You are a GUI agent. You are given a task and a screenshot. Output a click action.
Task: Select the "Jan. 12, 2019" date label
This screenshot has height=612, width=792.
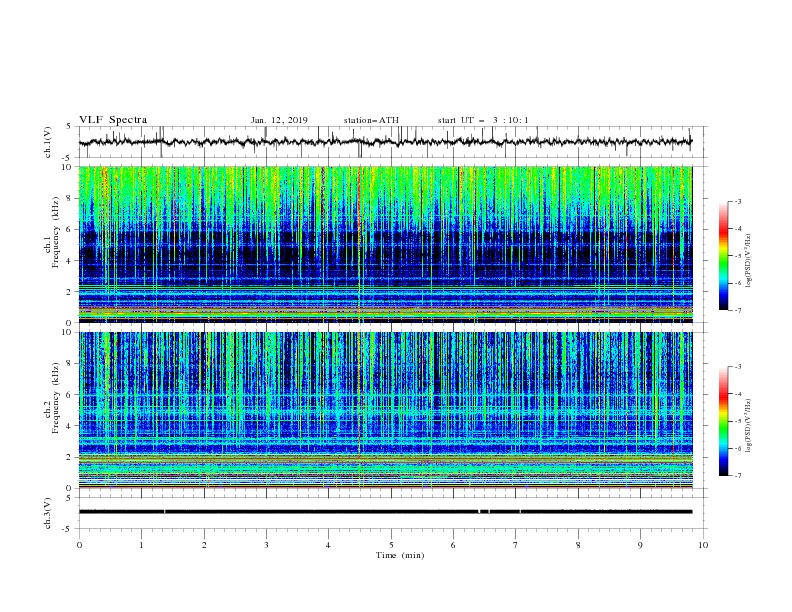point(279,120)
